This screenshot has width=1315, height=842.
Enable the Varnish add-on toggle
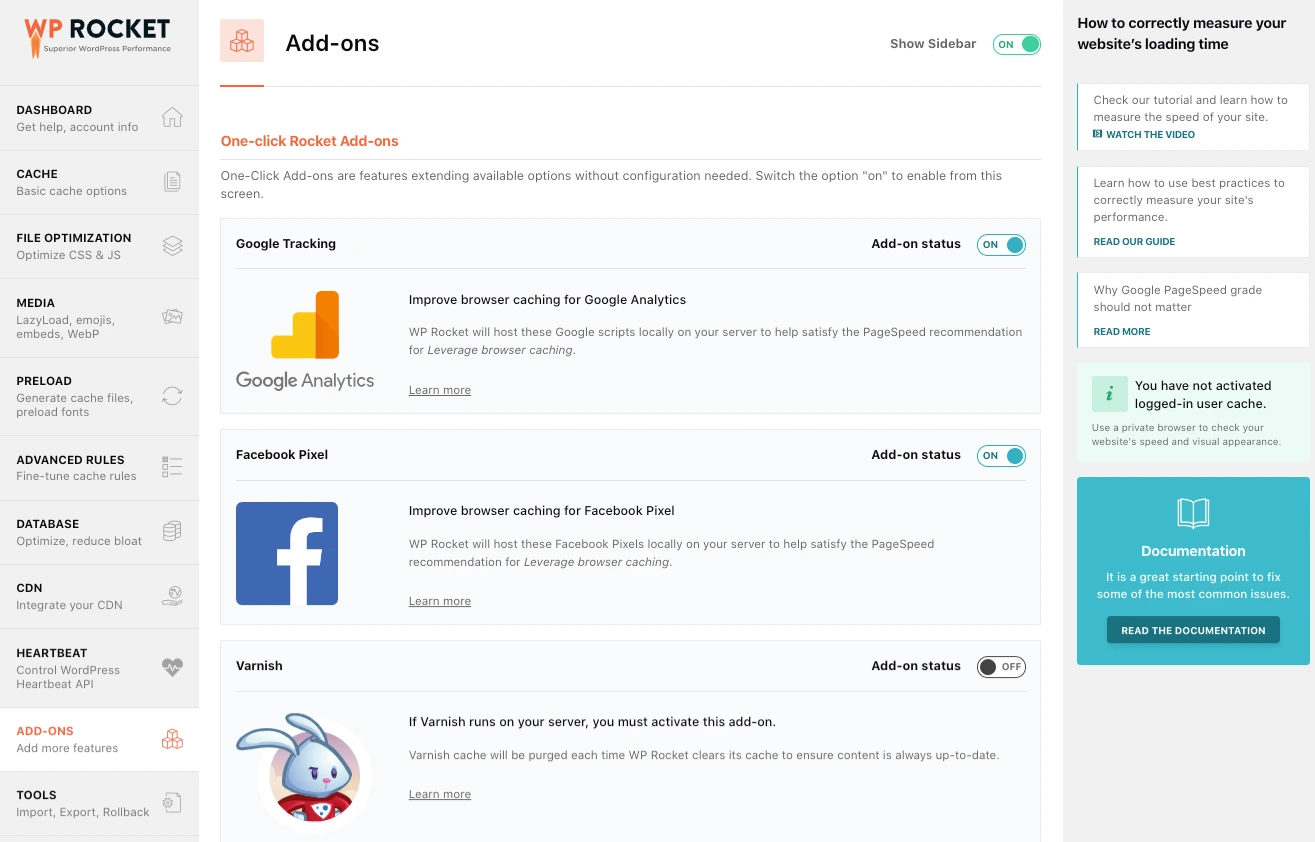click(x=1001, y=667)
